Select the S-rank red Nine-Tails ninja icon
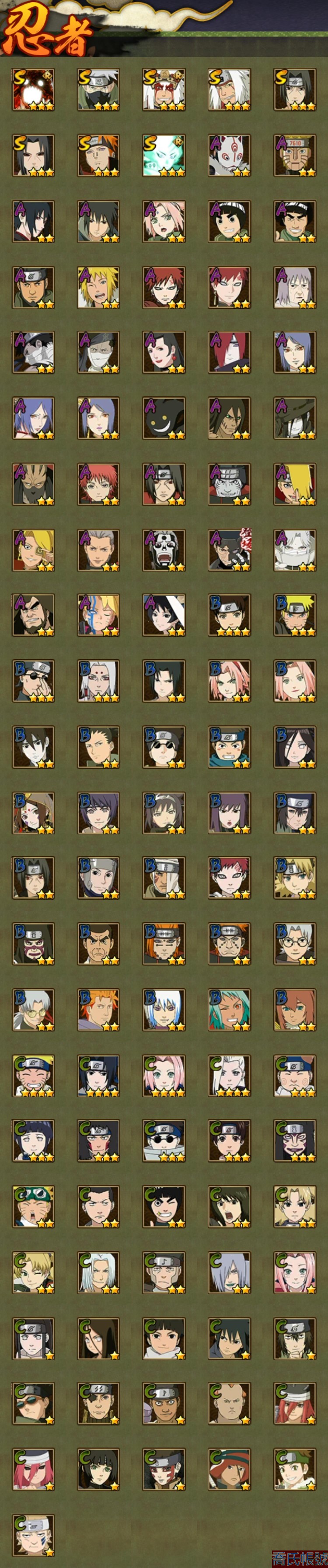The image size is (328, 1568). click(33, 89)
